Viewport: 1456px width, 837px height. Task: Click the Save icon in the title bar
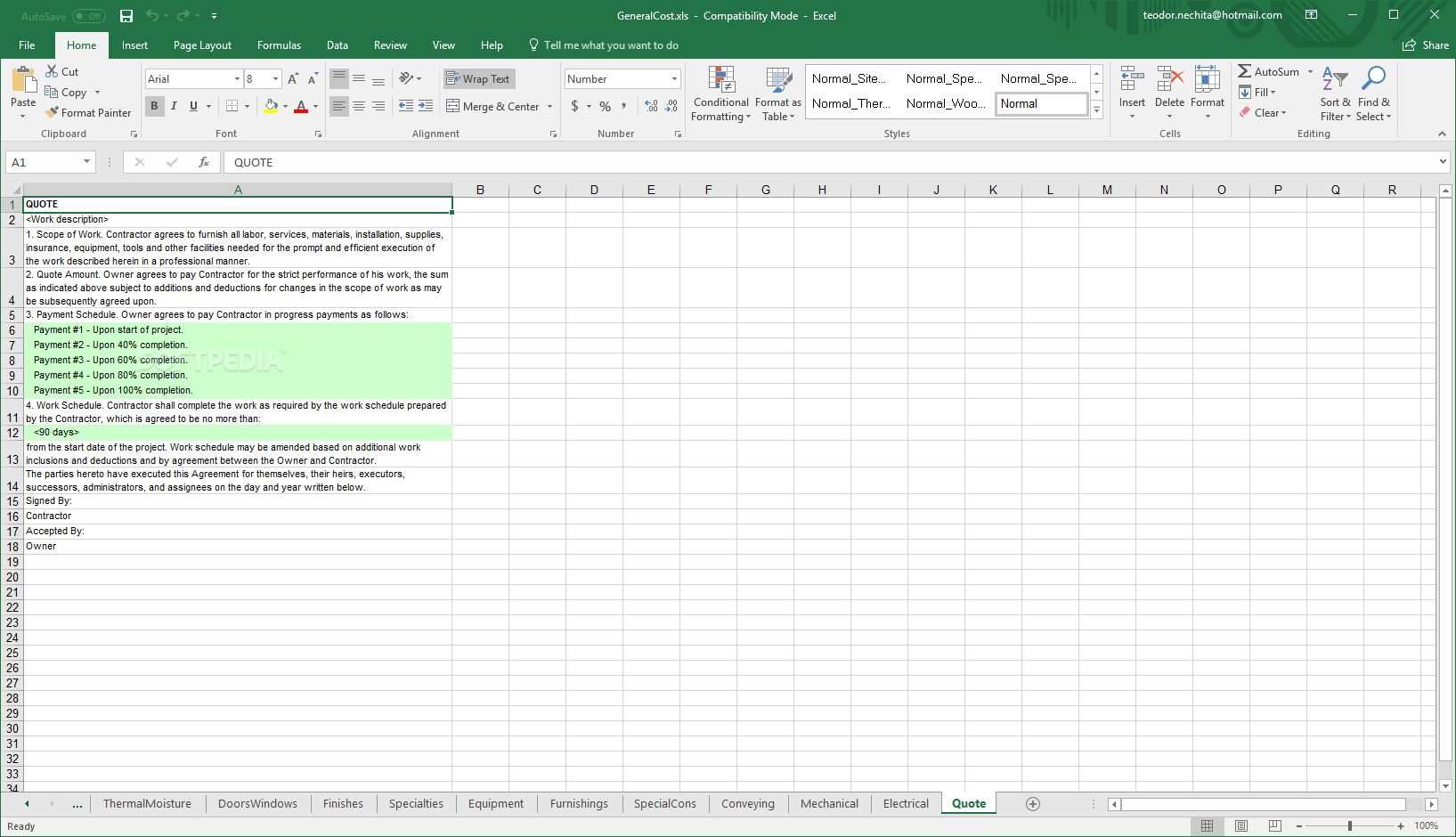[x=126, y=16]
